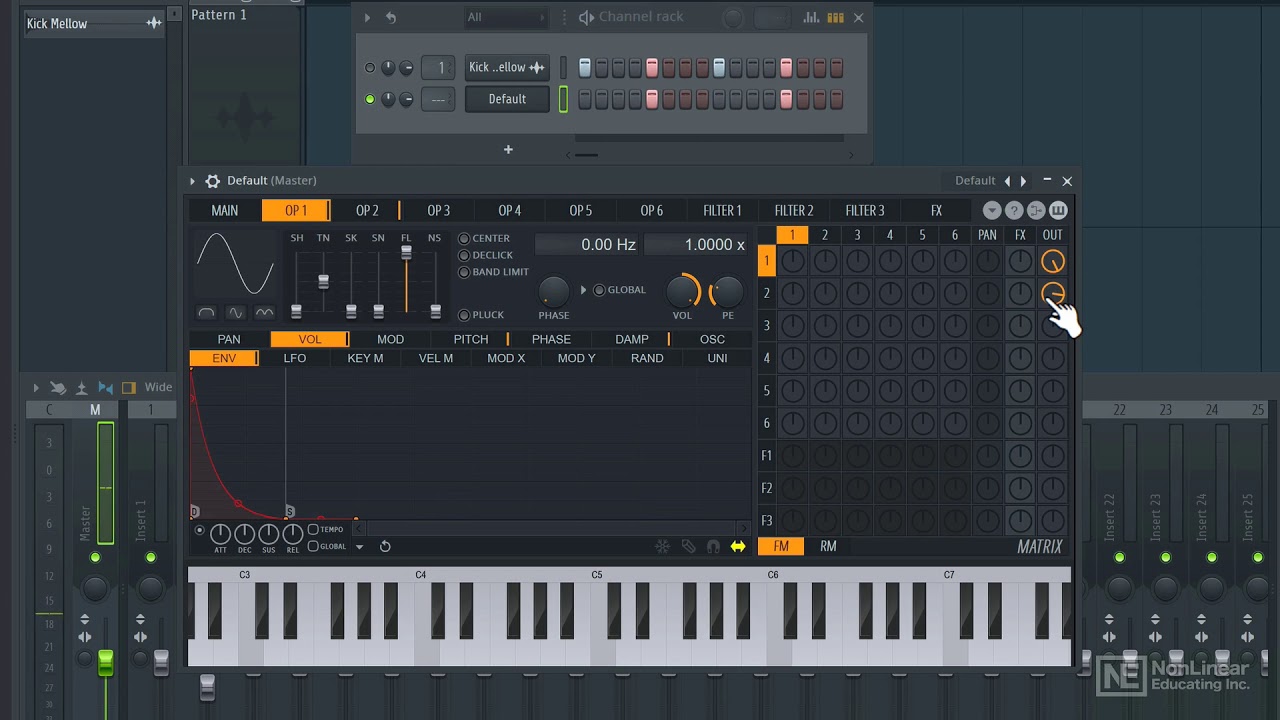Click the envelope tag icon
Image resolution: width=1280 pixels, height=720 pixels.
point(688,546)
